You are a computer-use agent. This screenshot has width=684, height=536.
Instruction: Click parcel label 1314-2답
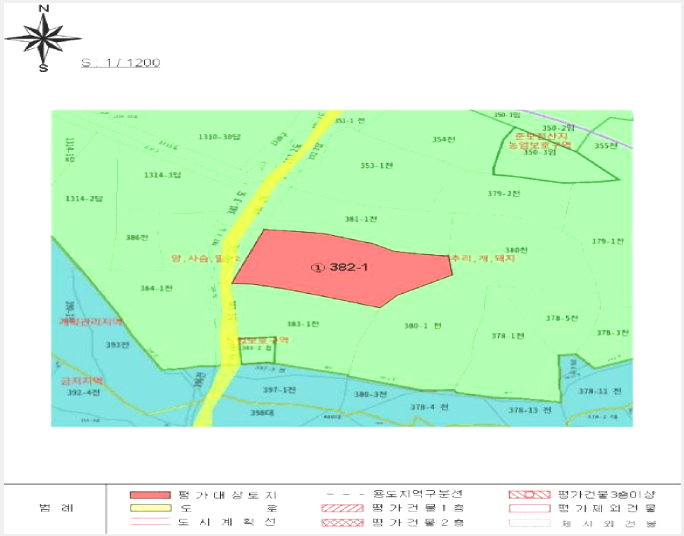[84, 199]
